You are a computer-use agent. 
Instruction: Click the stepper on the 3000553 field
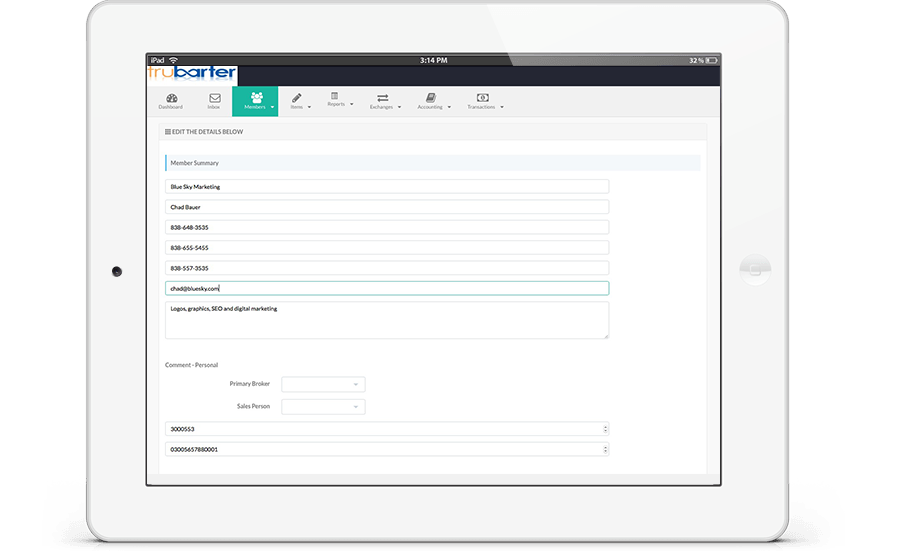coord(605,429)
